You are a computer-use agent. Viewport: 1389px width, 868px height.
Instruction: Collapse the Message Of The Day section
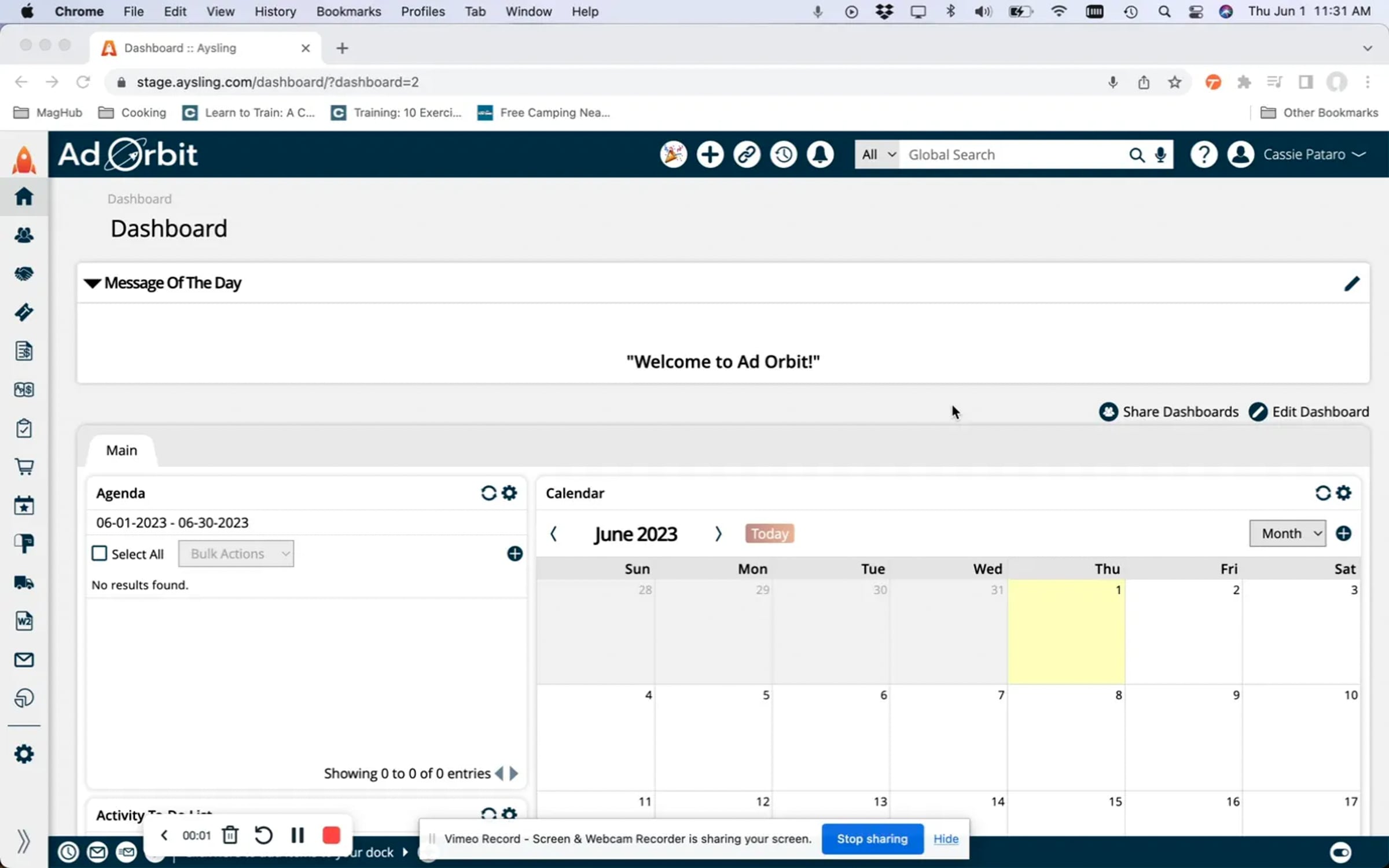[x=93, y=283]
